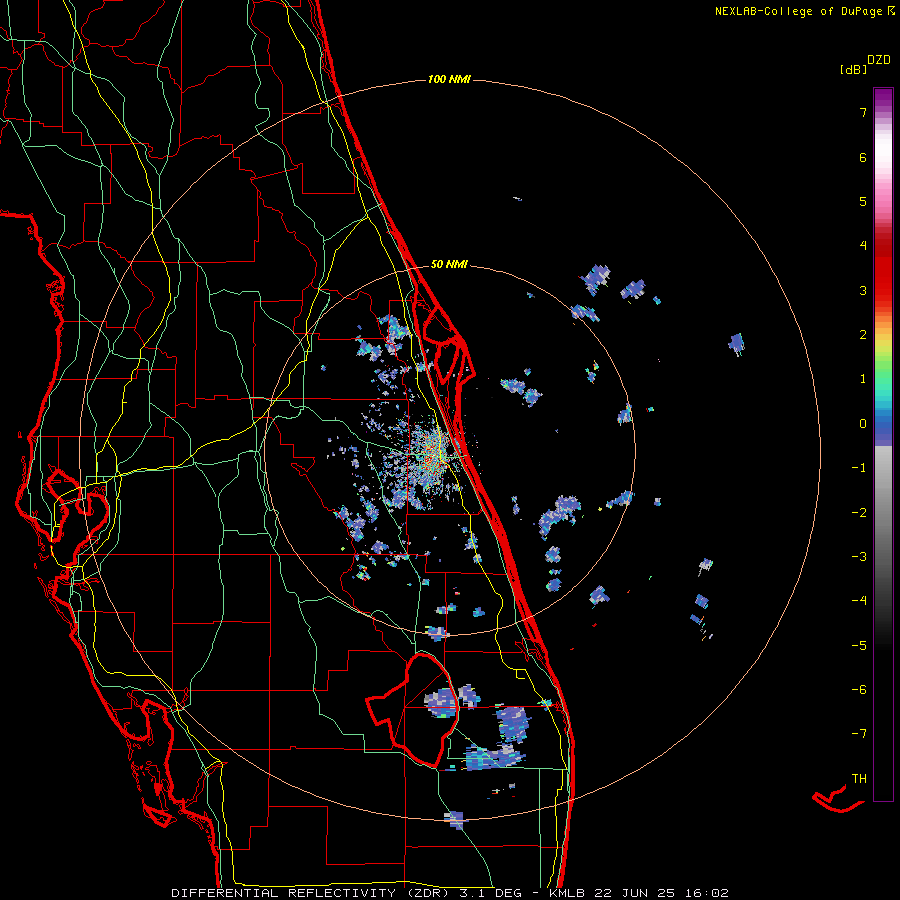The width and height of the screenshot is (900, 900).
Task: Select the -7 dB scale value
Action: pyautogui.click(x=859, y=734)
